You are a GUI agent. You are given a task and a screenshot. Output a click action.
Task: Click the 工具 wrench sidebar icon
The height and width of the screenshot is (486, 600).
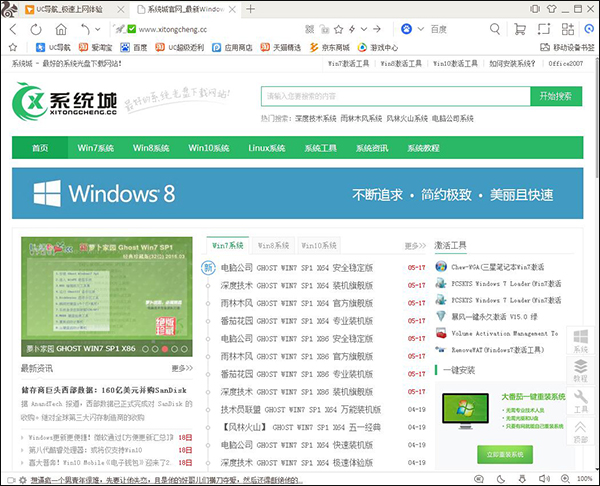pos(580,401)
